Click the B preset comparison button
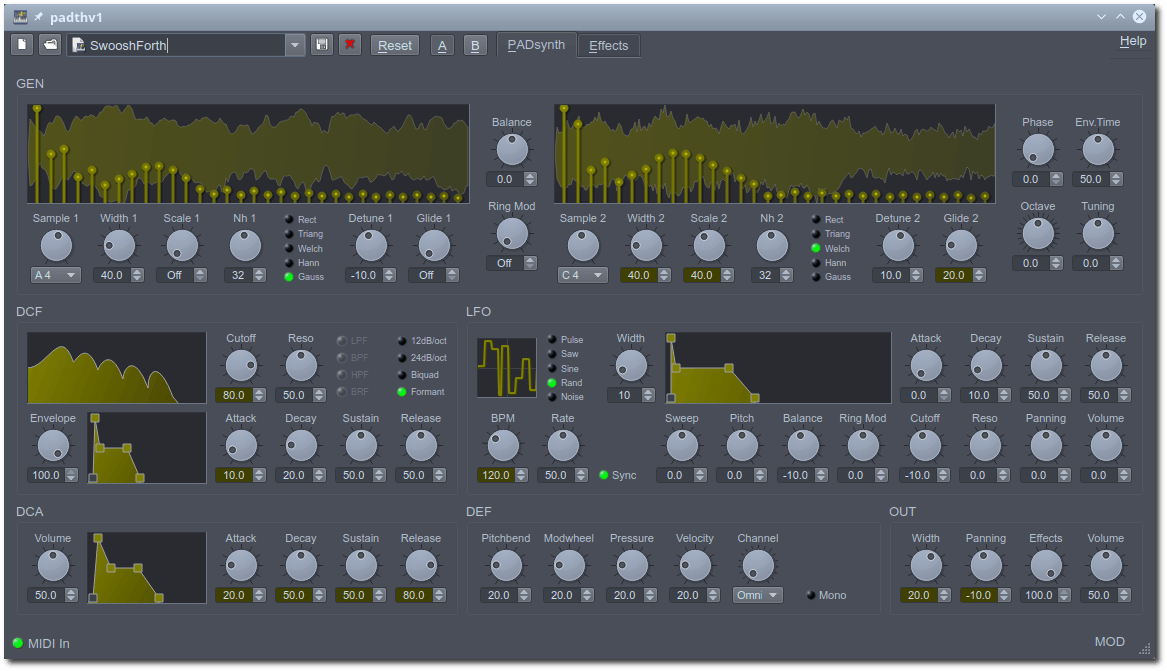 (x=475, y=45)
